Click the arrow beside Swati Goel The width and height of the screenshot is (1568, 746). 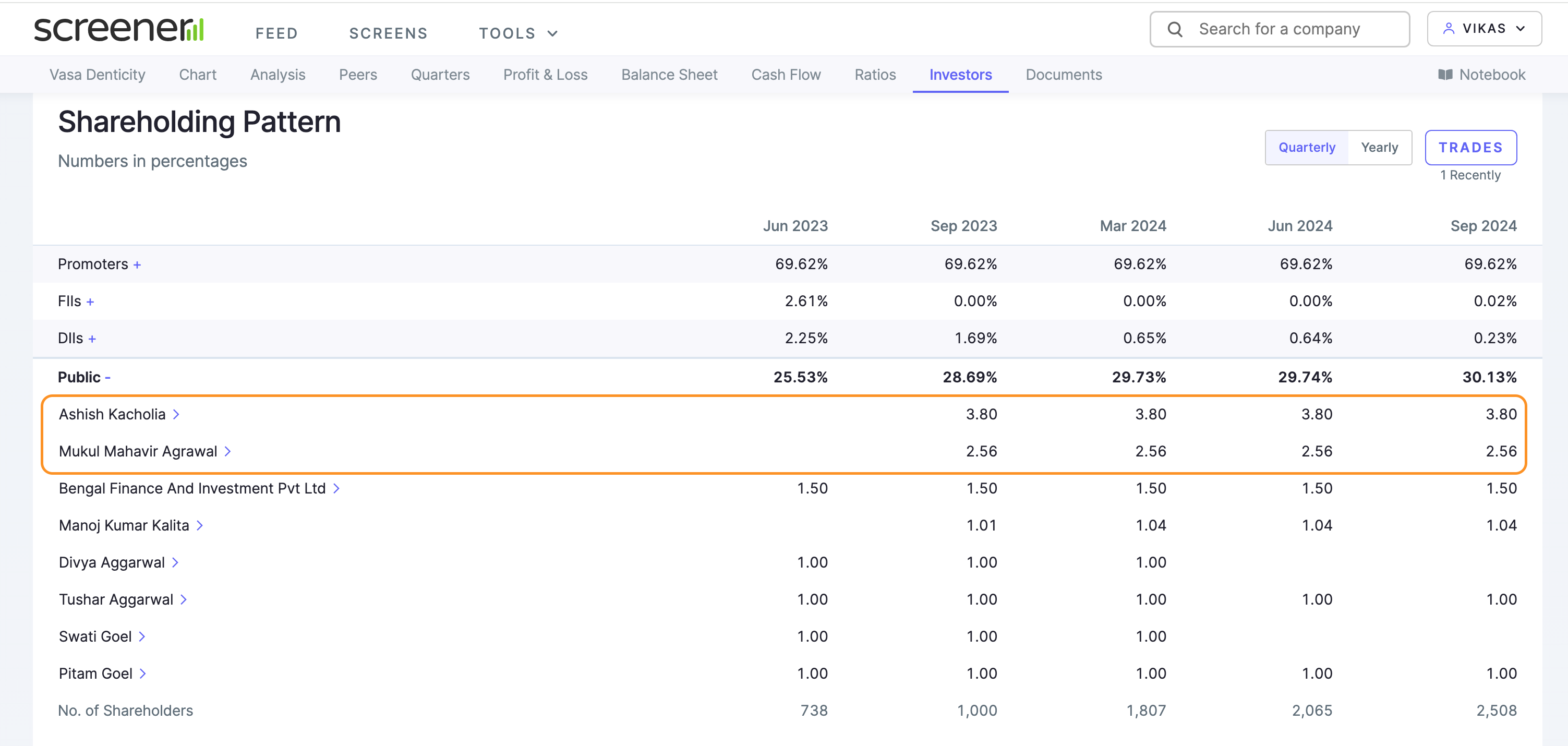[142, 636]
